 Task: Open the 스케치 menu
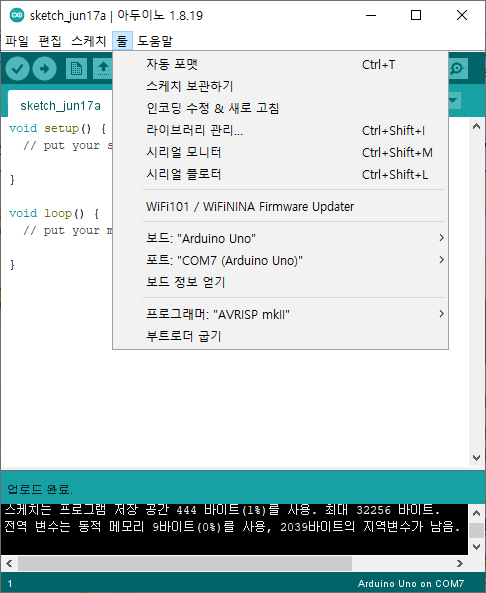(x=89, y=41)
